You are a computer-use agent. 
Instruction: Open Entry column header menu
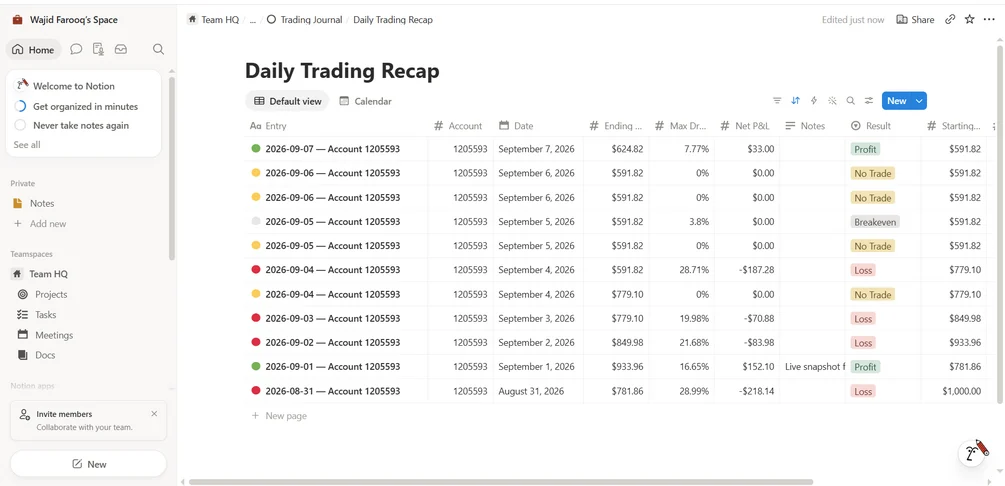337,126
